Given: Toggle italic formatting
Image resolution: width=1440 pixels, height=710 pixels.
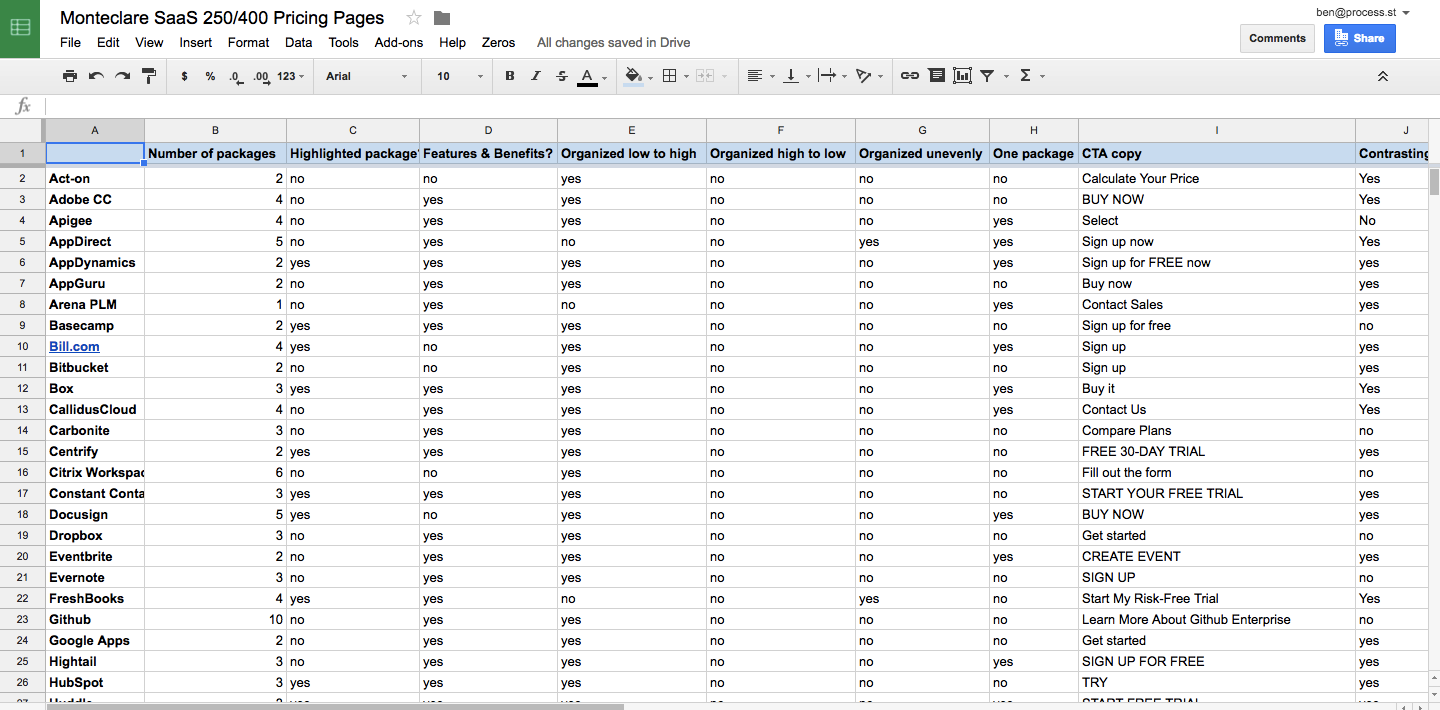Looking at the screenshot, I should 535,76.
